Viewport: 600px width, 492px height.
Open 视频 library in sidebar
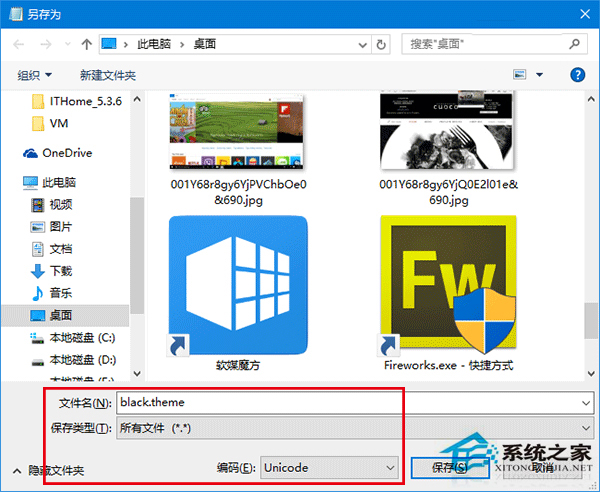click(x=51, y=205)
